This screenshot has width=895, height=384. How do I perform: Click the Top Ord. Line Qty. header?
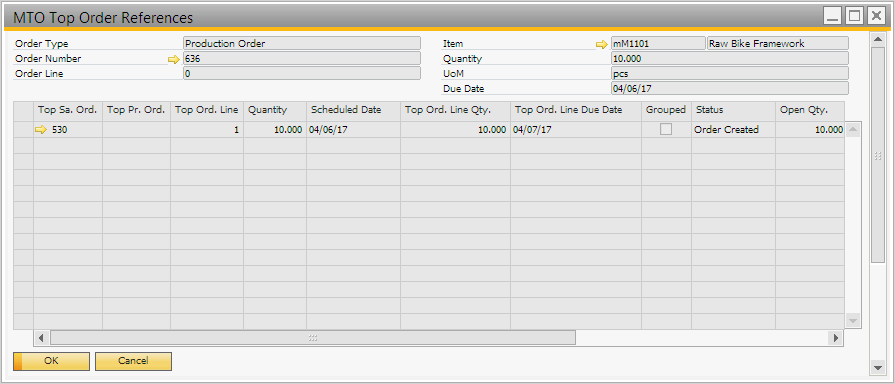[x=455, y=111]
